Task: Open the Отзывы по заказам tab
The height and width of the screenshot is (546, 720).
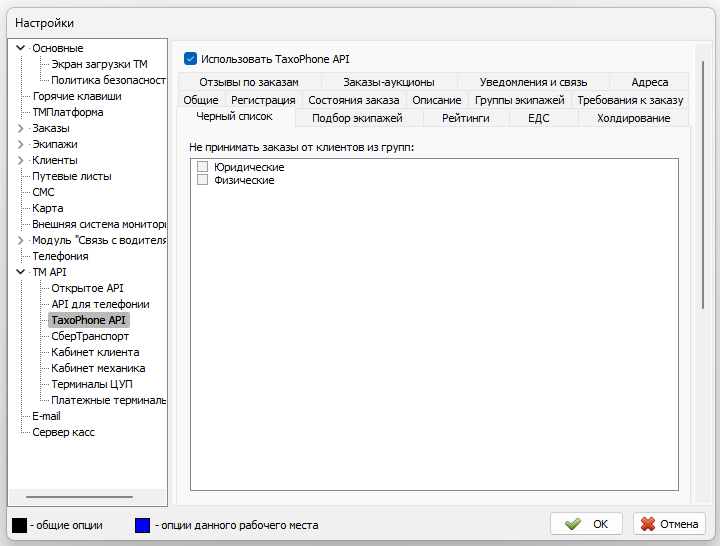Action: click(x=249, y=82)
